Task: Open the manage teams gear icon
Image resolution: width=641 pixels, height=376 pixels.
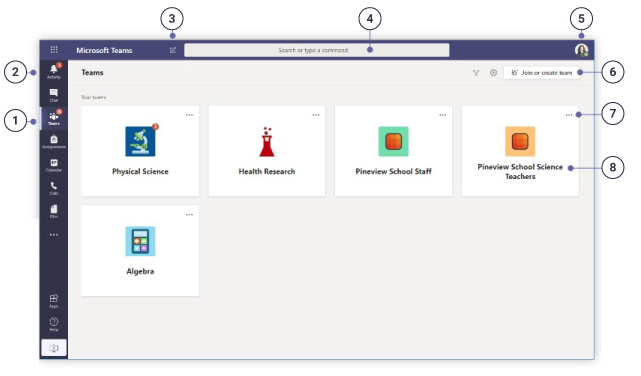Action: click(x=493, y=73)
